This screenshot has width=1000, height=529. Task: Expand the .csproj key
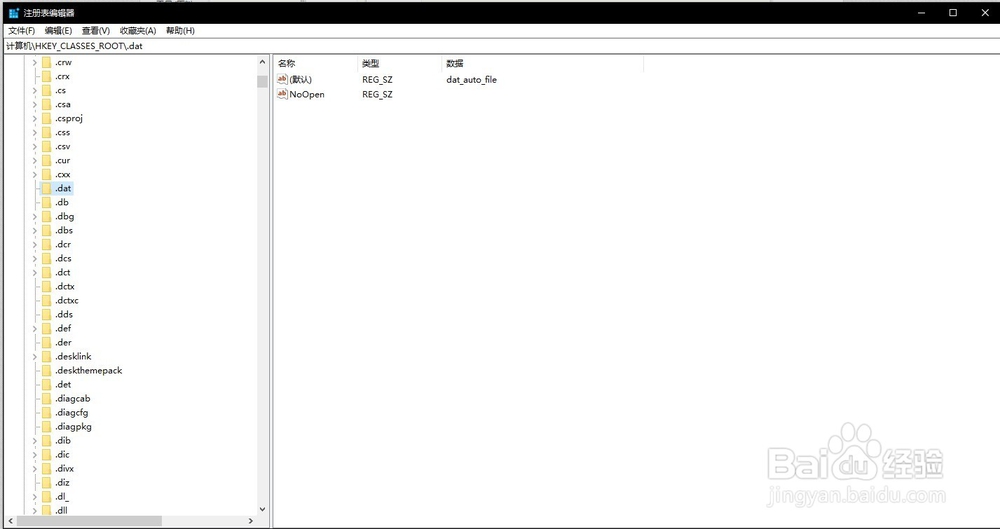point(34,119)
